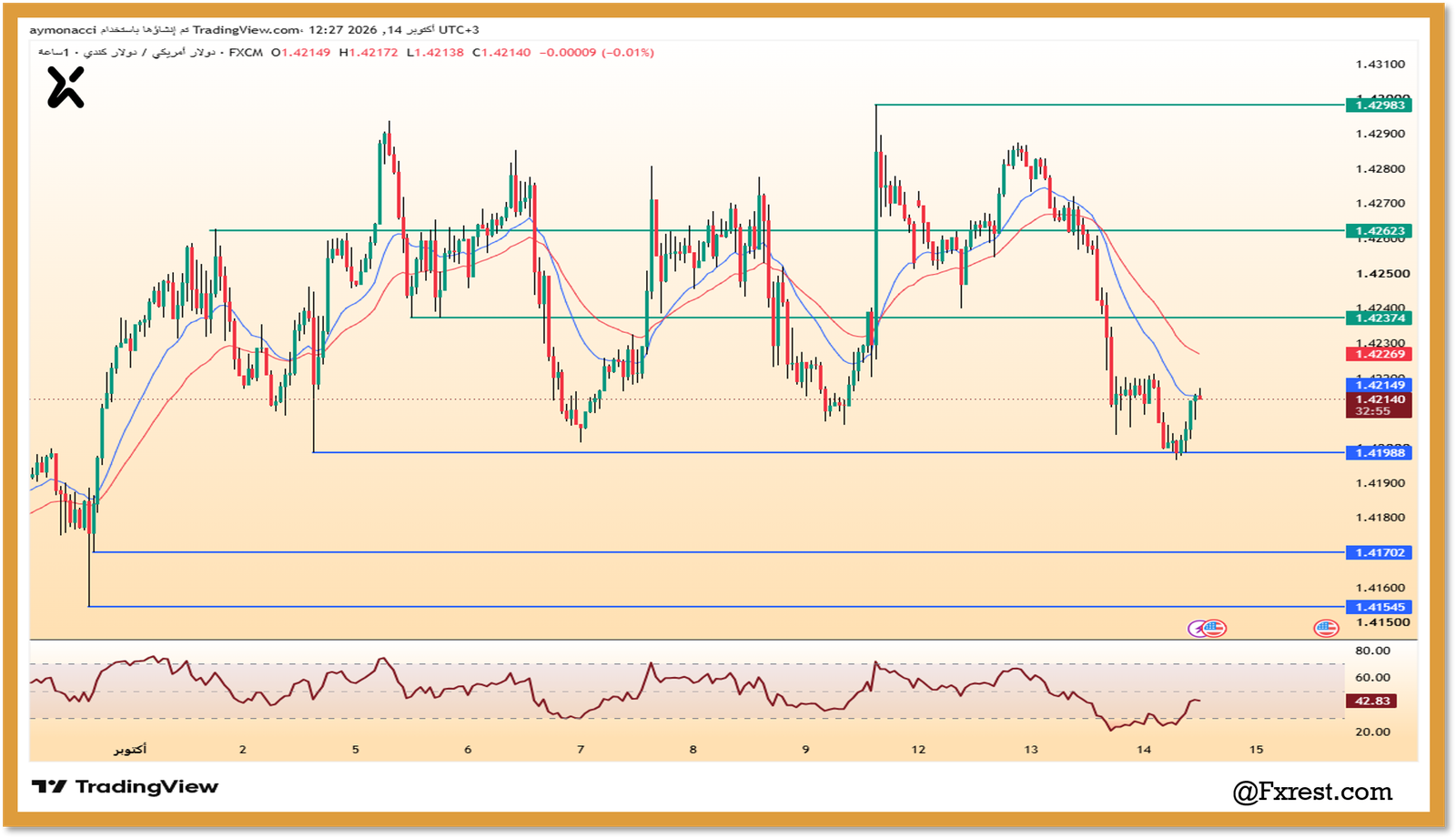This screenshot has width=1456, height=838.
Task: Select the 1.42374 green price level label
Action: pyautogui.click(x=1379, y=318)
